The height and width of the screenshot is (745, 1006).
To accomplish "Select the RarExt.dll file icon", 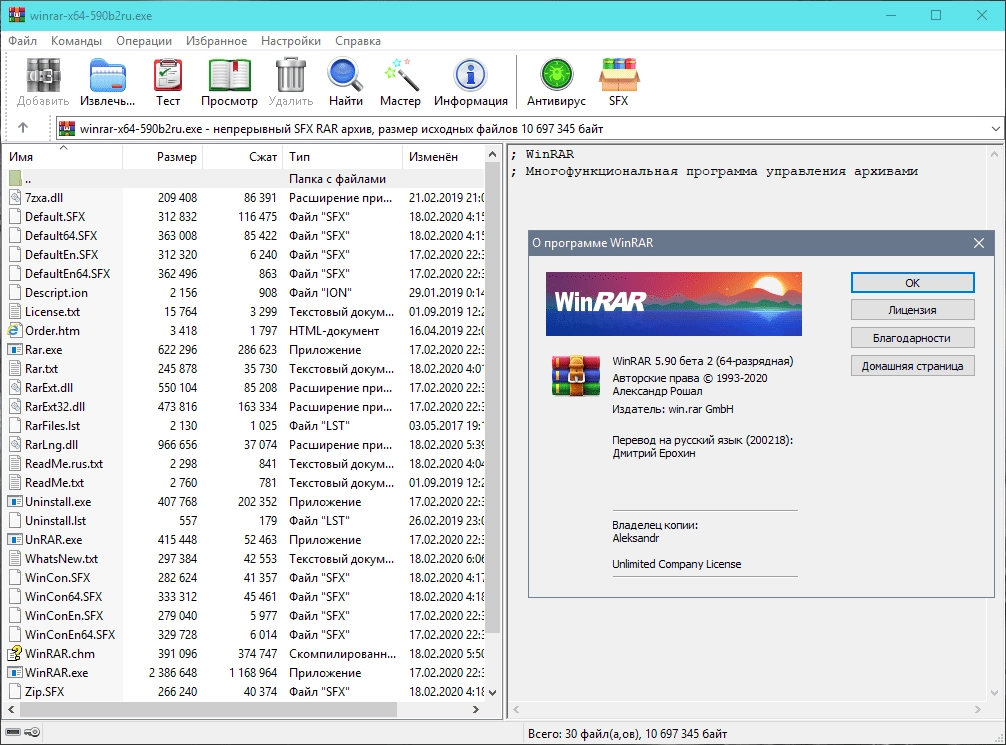I will [x=15, y=388].
